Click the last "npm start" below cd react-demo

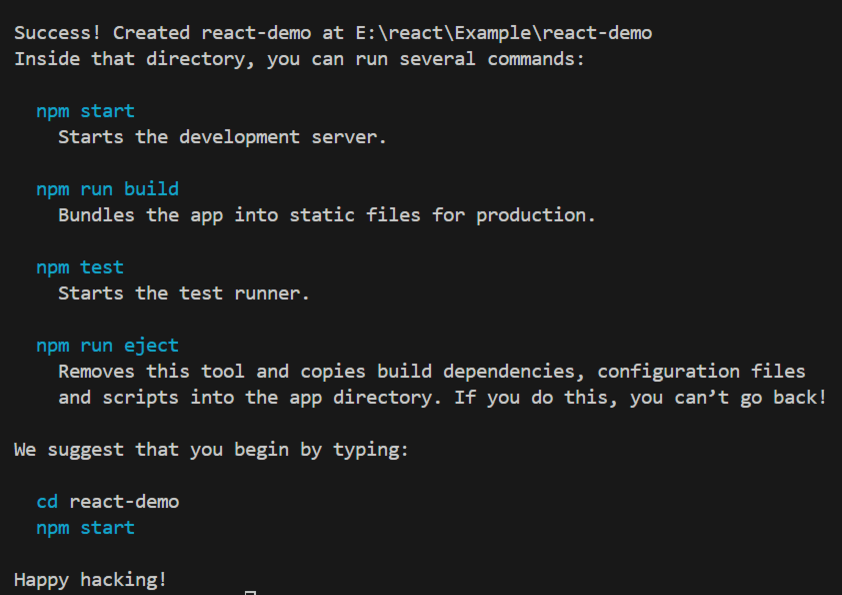pos(85,527)
